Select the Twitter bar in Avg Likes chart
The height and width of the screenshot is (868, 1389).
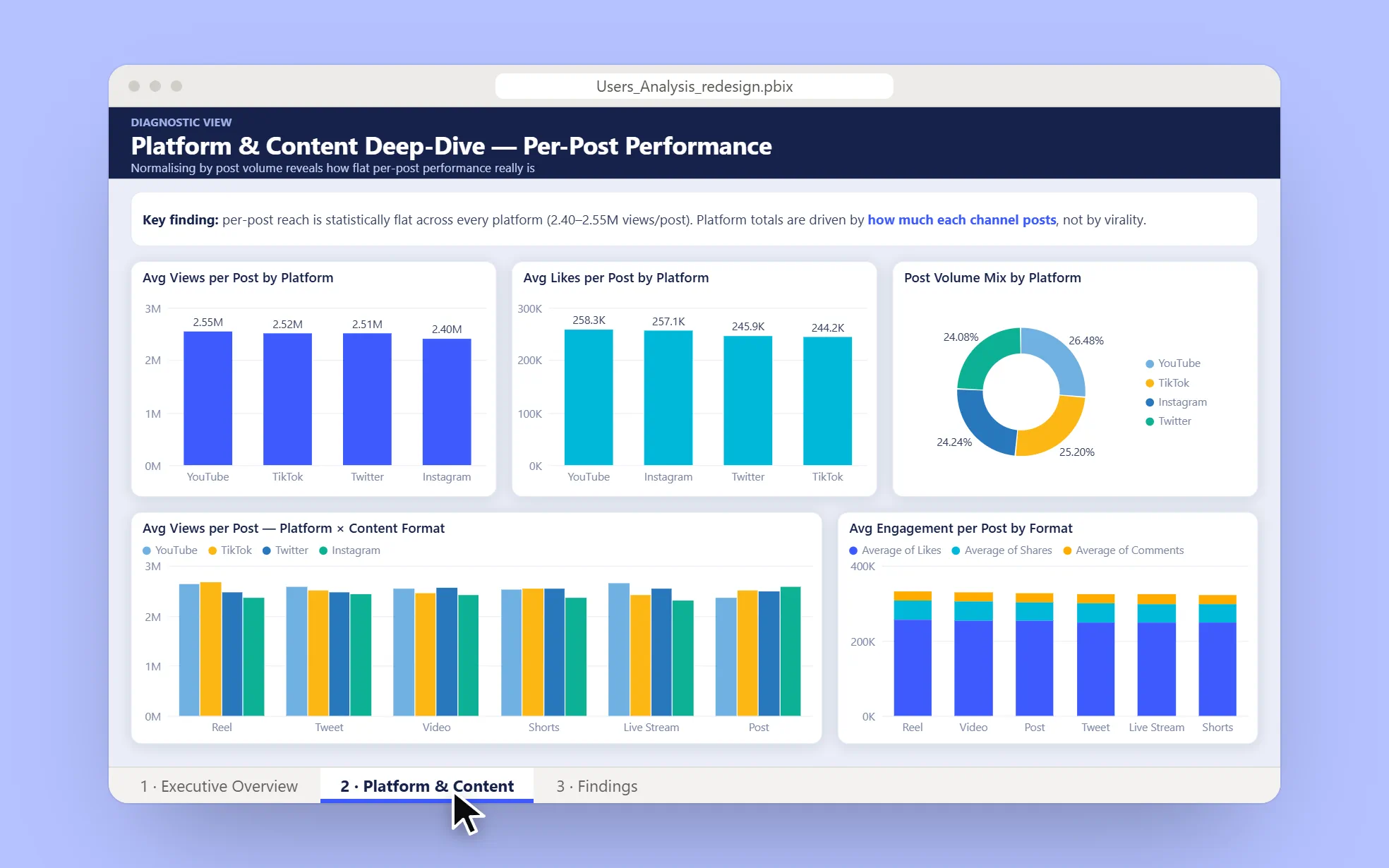point(748,401)
